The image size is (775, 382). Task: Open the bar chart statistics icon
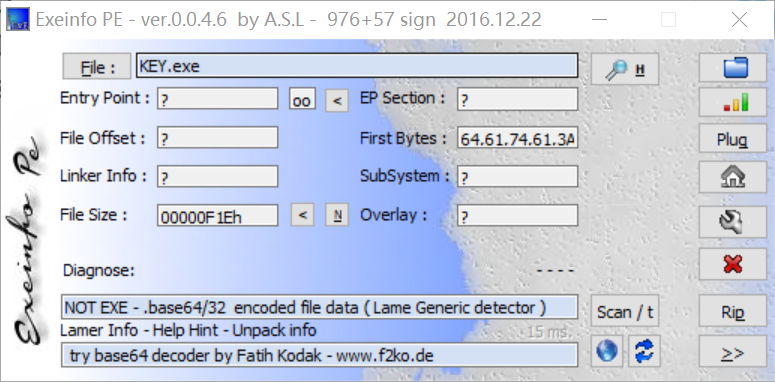733,103
